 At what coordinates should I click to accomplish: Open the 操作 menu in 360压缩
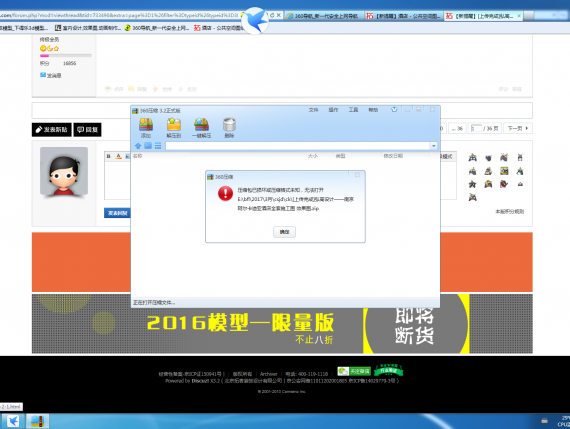[x=333, y=110]
